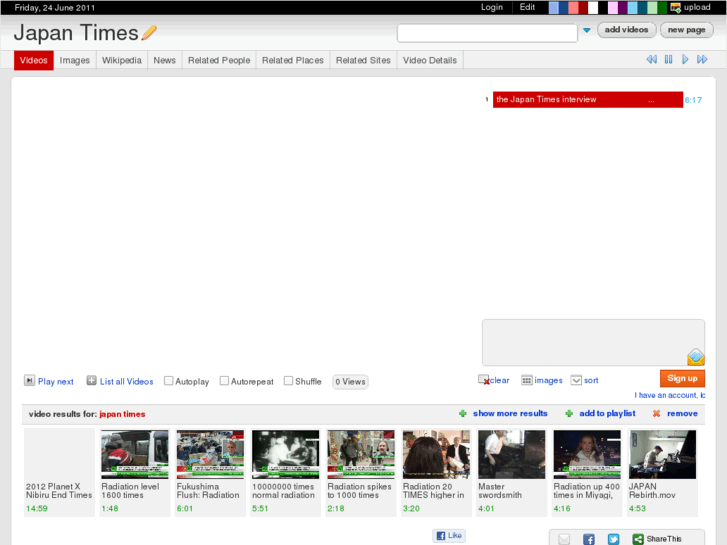Click the new page button
This screenshot has height=545, width=727.
[x=687, y=30]
